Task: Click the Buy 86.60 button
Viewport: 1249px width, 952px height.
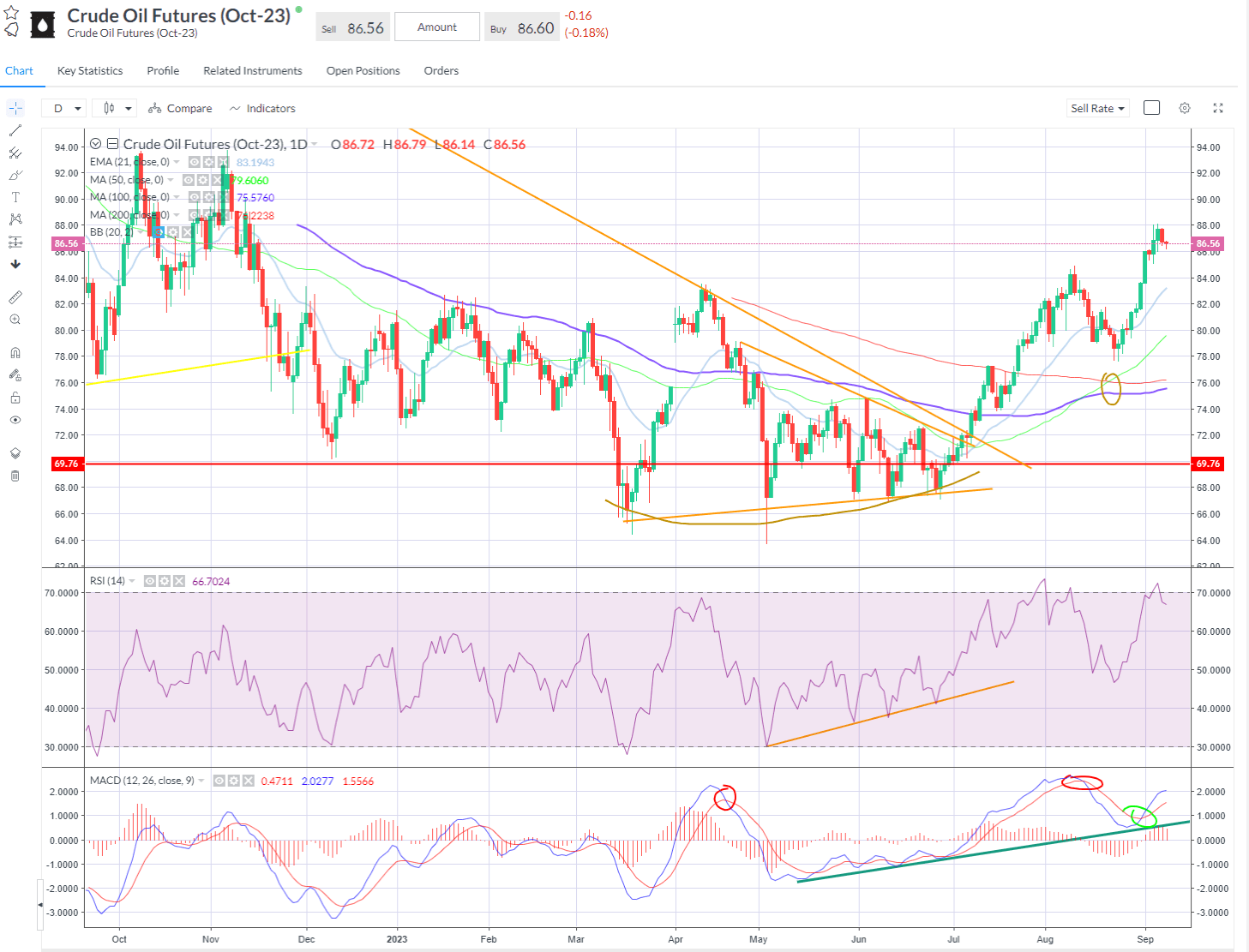Action: pyautogui.click(x=522, y=27)
